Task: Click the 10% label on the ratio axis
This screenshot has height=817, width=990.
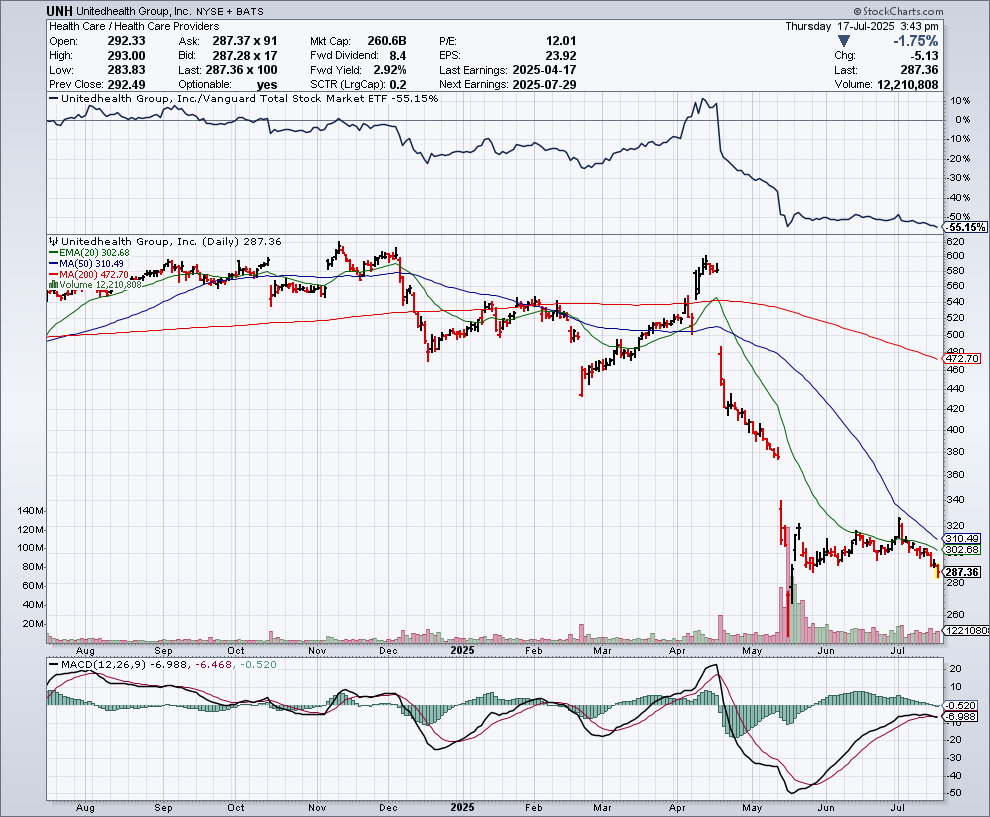Action: pos(961,101)
